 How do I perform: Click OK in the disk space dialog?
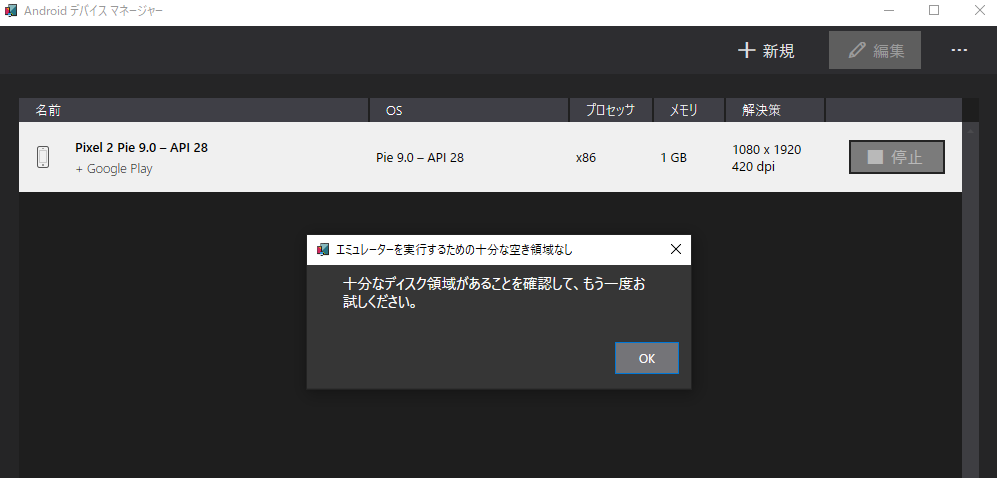[x=647, y=358]
